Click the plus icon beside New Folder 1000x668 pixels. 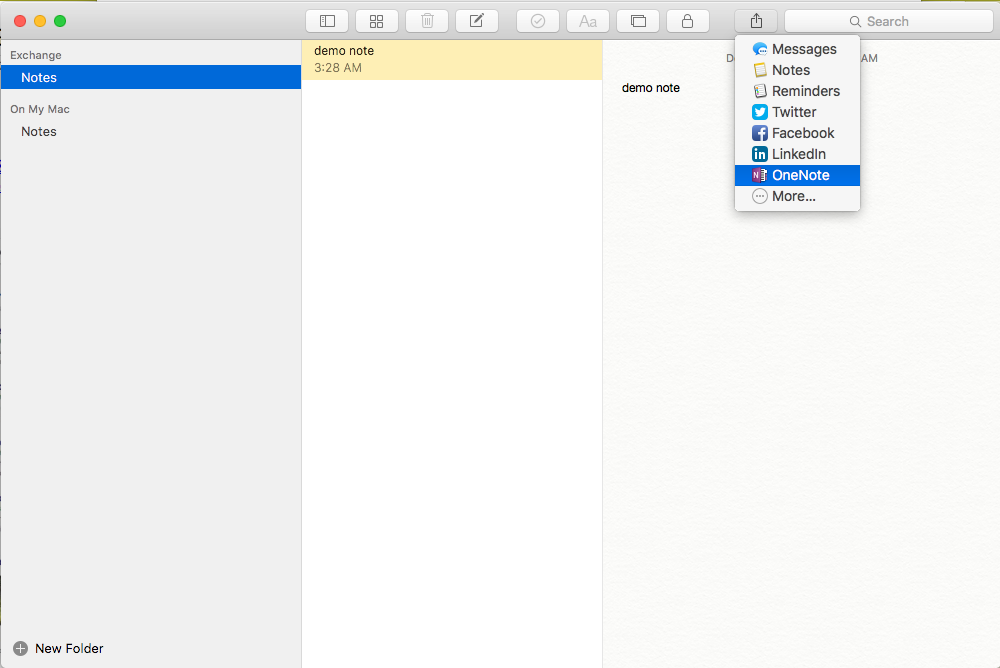click(x=20, y=648)
